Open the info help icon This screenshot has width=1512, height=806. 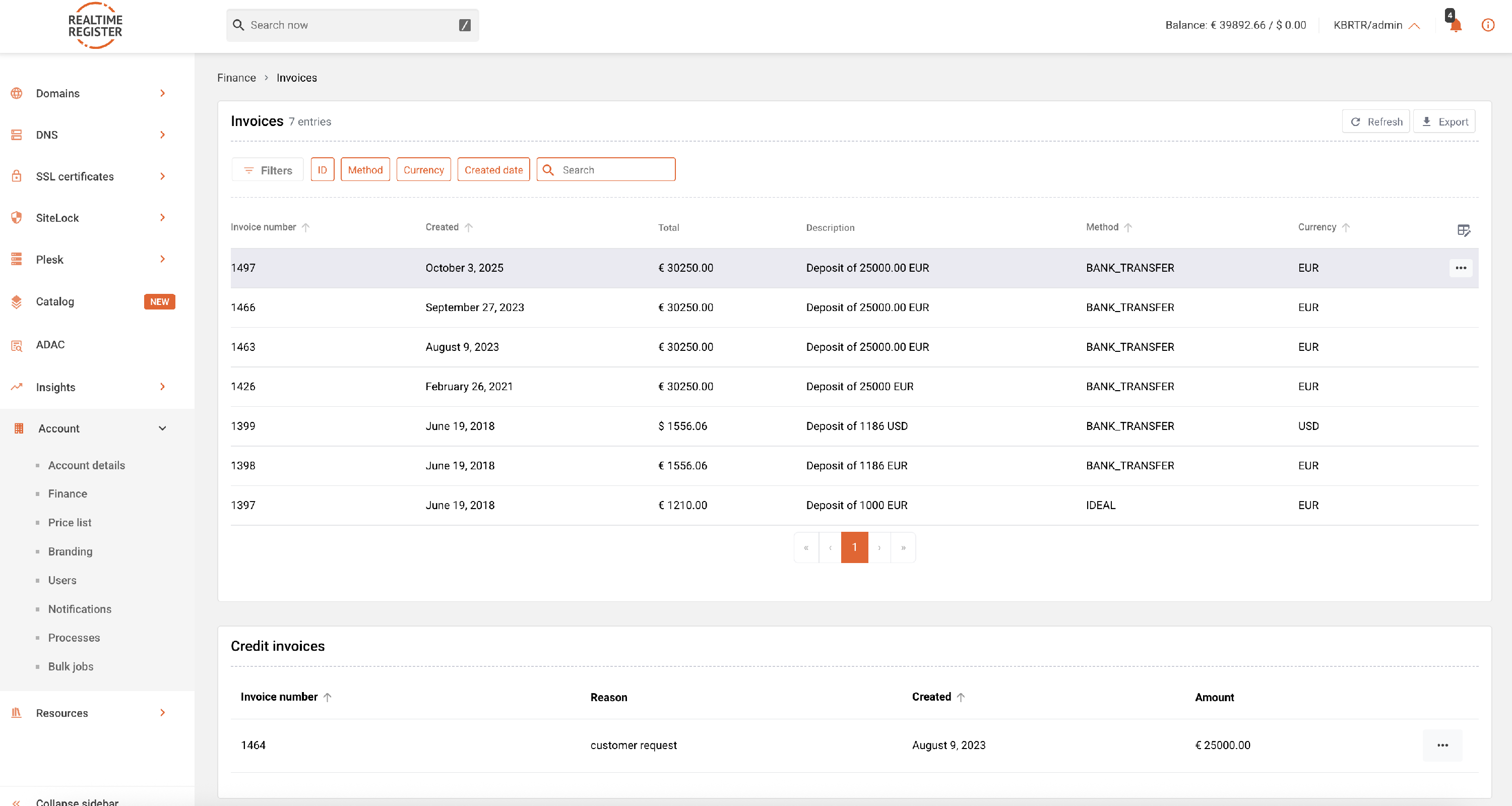(x=1487, y=25)
